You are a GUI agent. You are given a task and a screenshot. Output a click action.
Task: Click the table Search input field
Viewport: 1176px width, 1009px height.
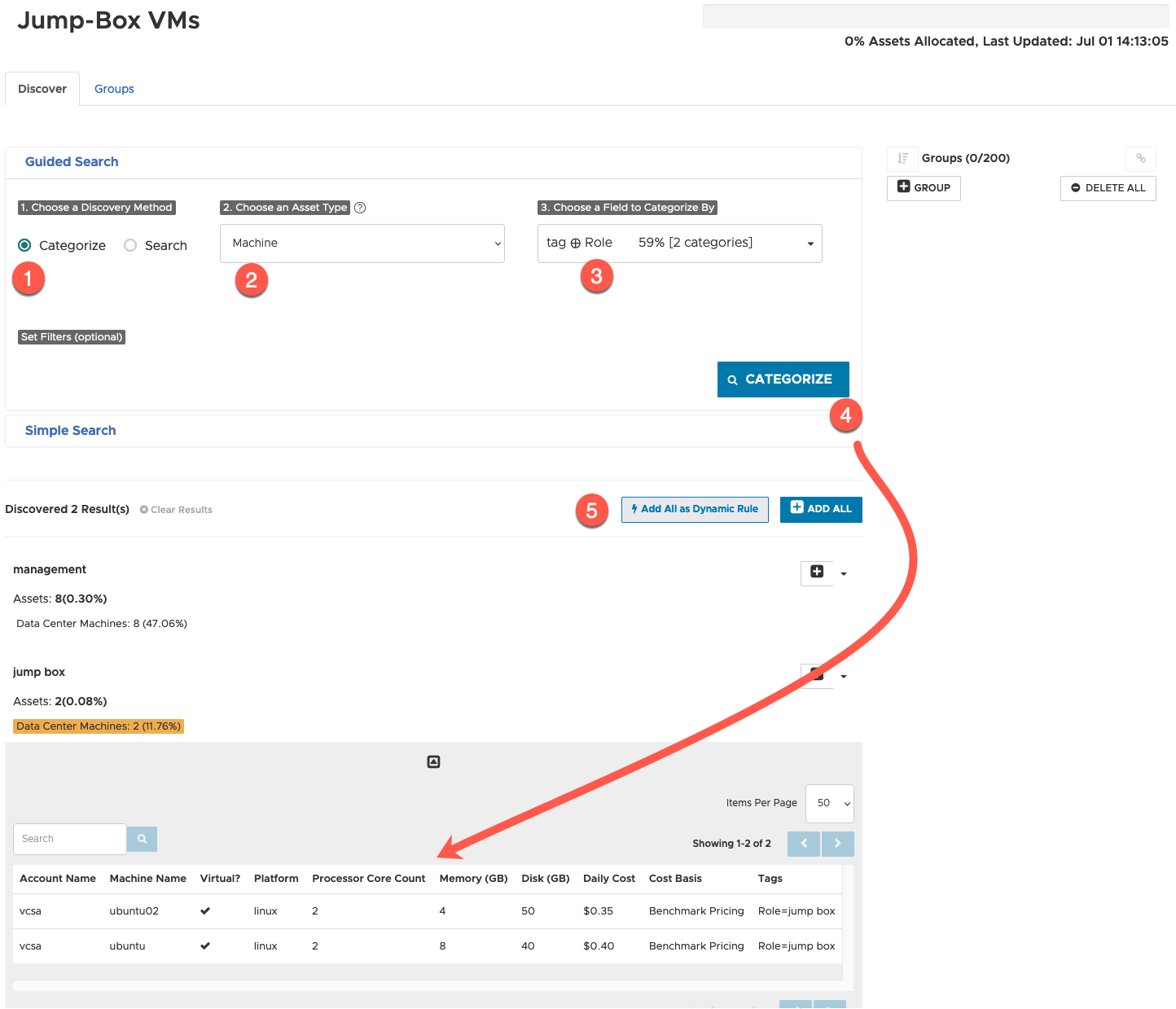coord(70,839)
